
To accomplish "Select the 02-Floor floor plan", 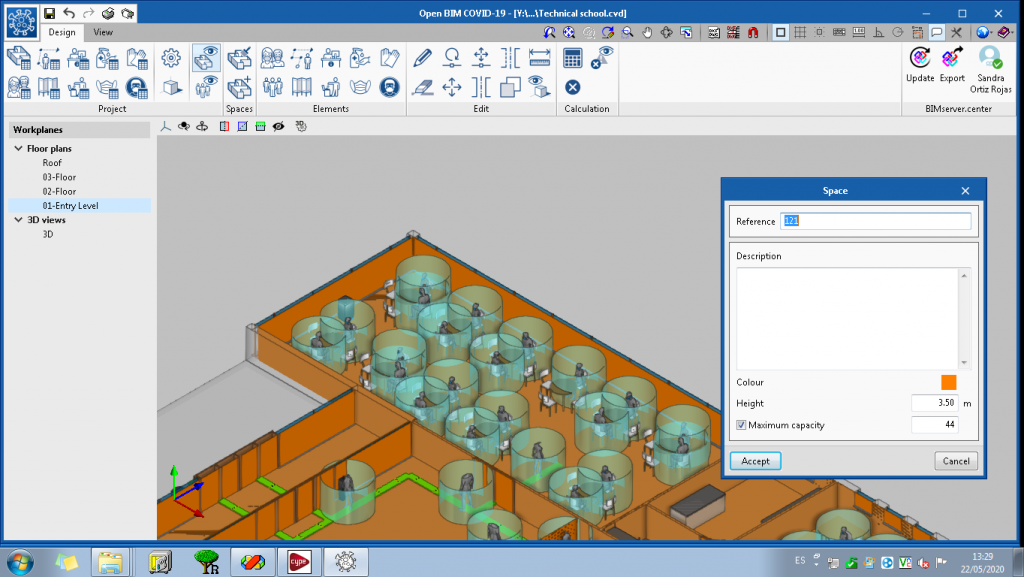I will click(x=59, y=192).
